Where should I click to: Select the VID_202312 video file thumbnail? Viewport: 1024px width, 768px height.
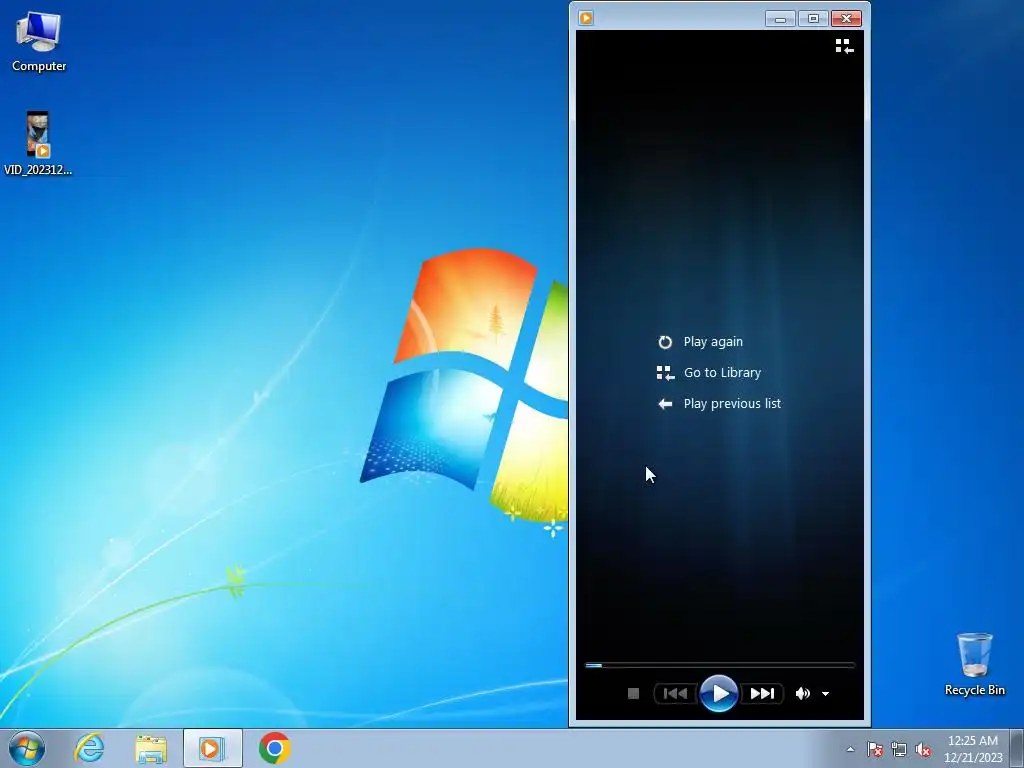click(x=38, y=135)
